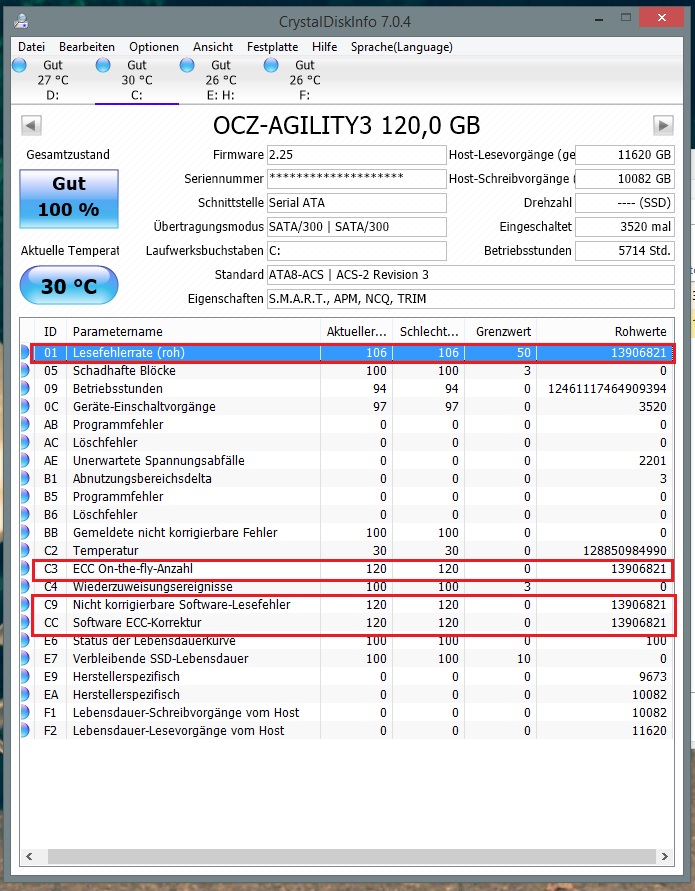This screenshot has width=695, height=891.
Task: Select the Lesefehlerrate (roh) row
Action: click(x=347, y=352)
